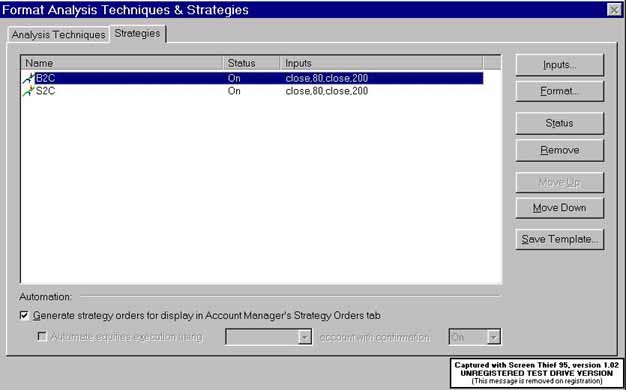Click the Inputs column header
The width and height of the screenshot is (626, 390).
382,63
